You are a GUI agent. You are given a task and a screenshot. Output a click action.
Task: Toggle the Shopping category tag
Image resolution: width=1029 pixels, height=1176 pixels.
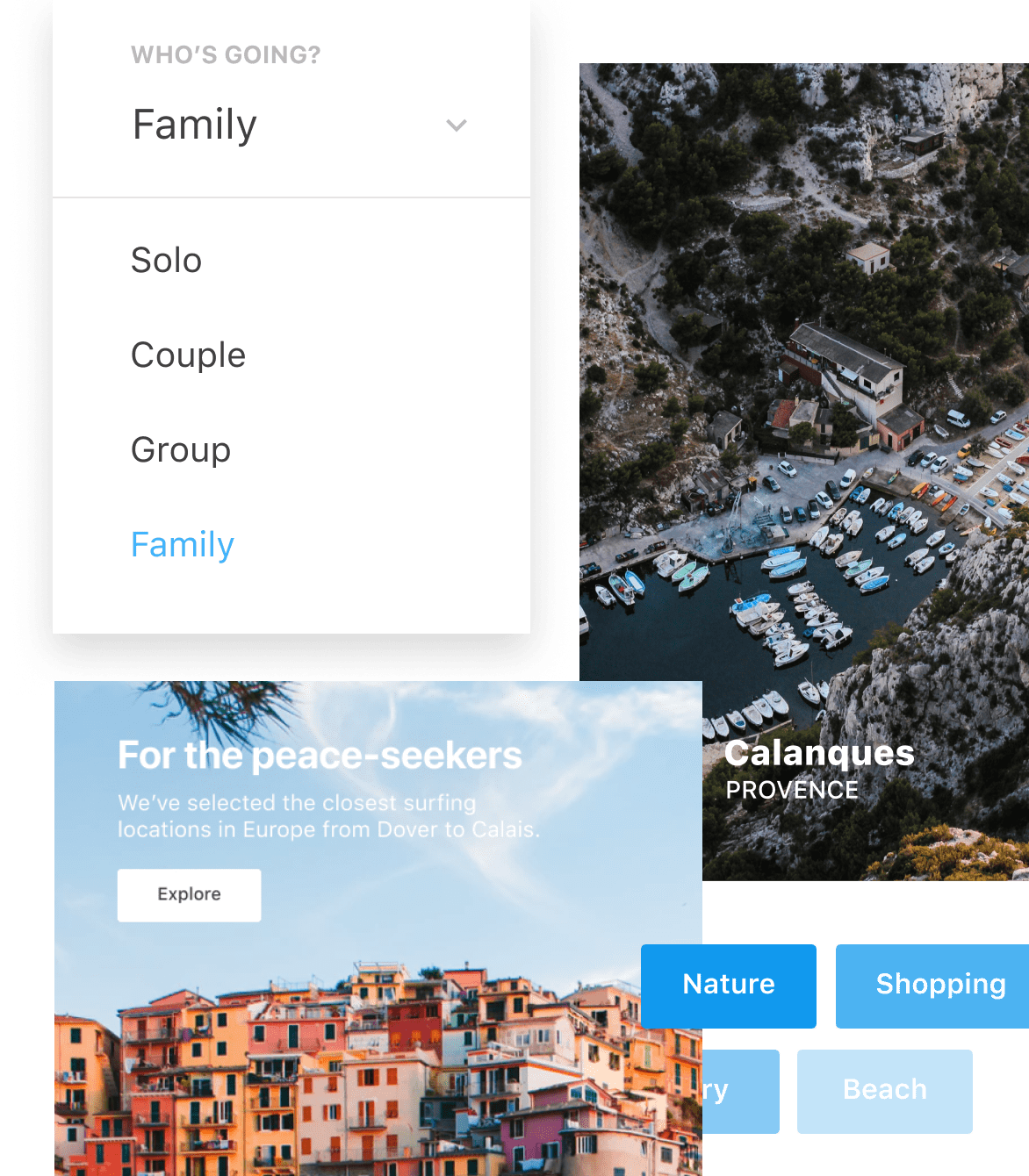(x=932, y=986)
